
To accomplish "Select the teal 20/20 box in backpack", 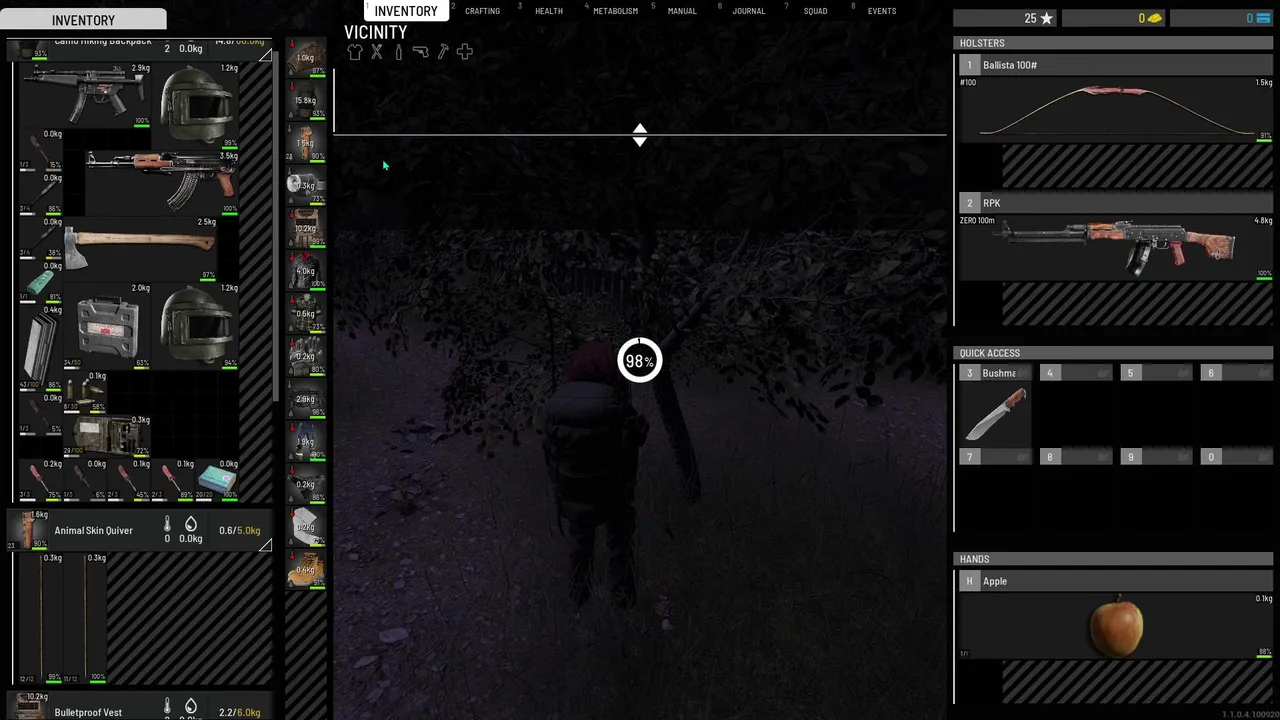I will 217,480.
